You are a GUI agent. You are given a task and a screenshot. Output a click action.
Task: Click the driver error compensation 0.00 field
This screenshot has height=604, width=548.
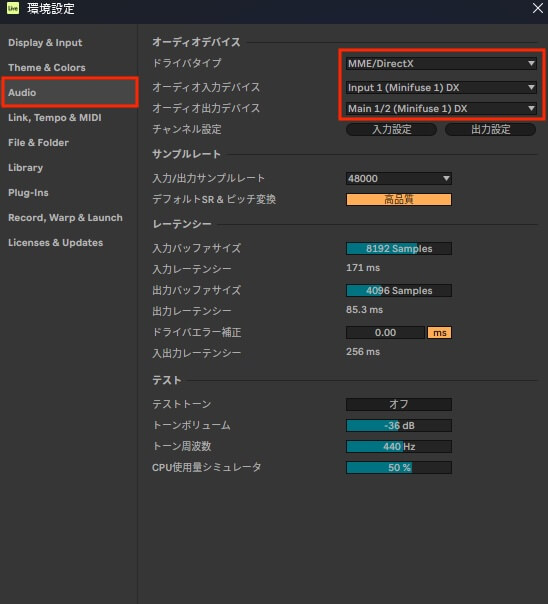click(385, 332)
